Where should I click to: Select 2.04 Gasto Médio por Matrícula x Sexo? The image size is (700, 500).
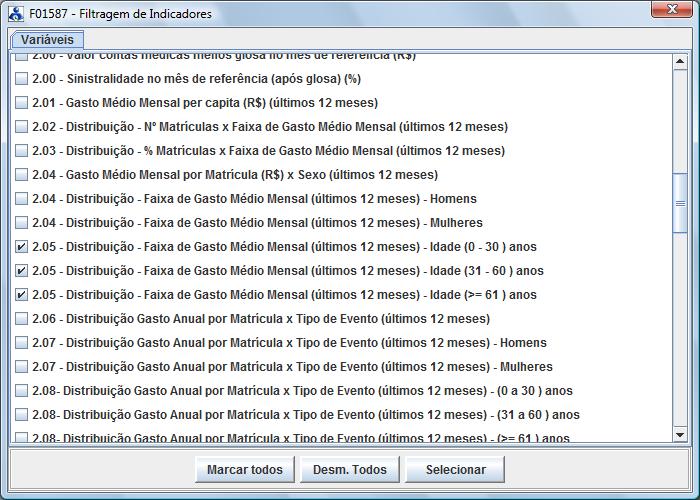(x=22, y=175)
